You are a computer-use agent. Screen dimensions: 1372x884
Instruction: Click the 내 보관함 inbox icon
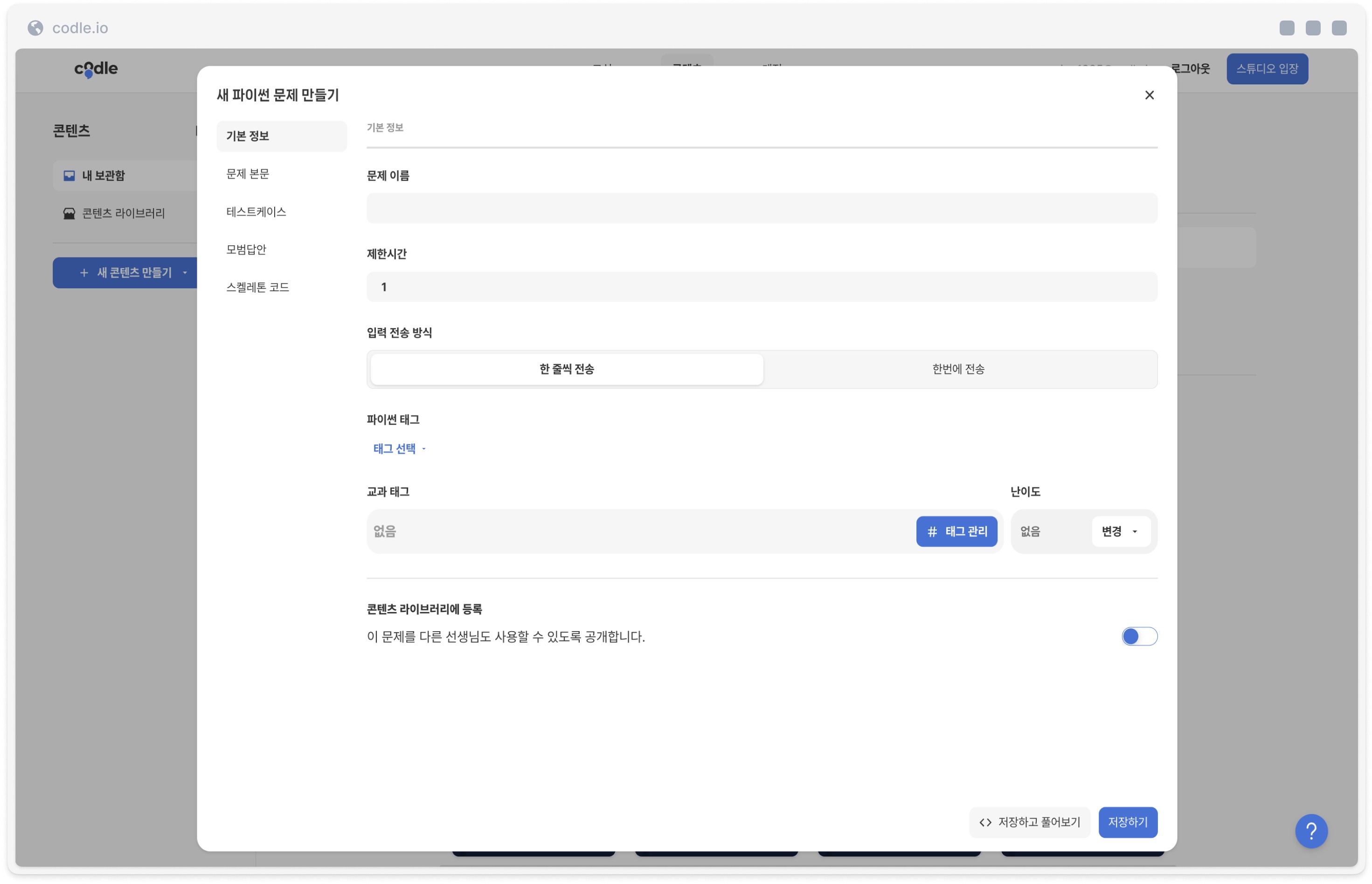coord(69,175)
